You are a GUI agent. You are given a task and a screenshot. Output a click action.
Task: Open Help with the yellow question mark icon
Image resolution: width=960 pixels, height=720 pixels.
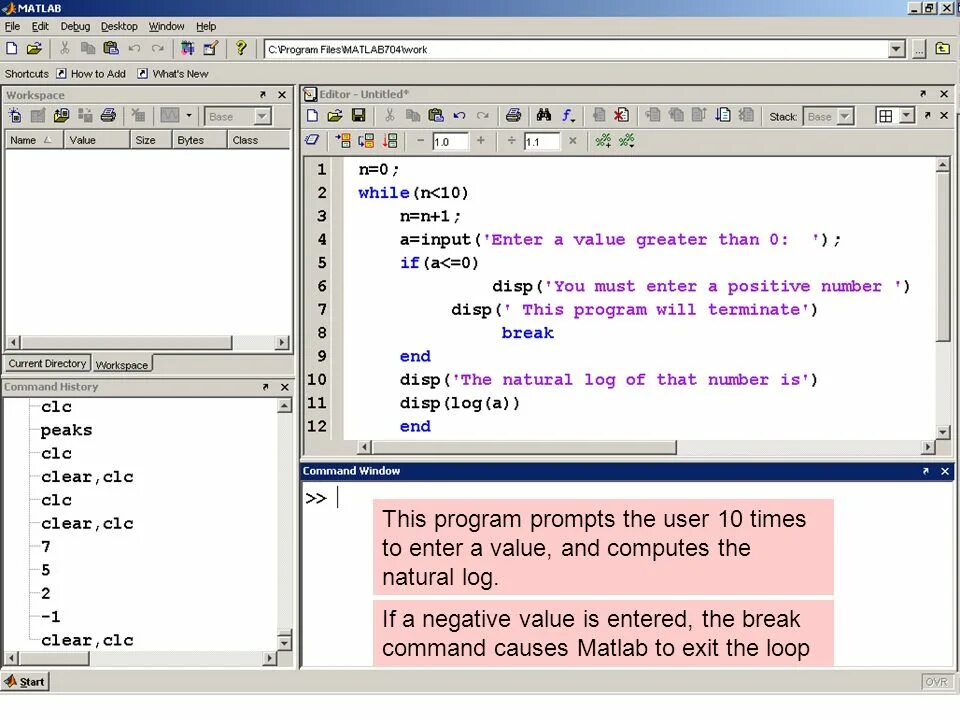click(241, 48)
